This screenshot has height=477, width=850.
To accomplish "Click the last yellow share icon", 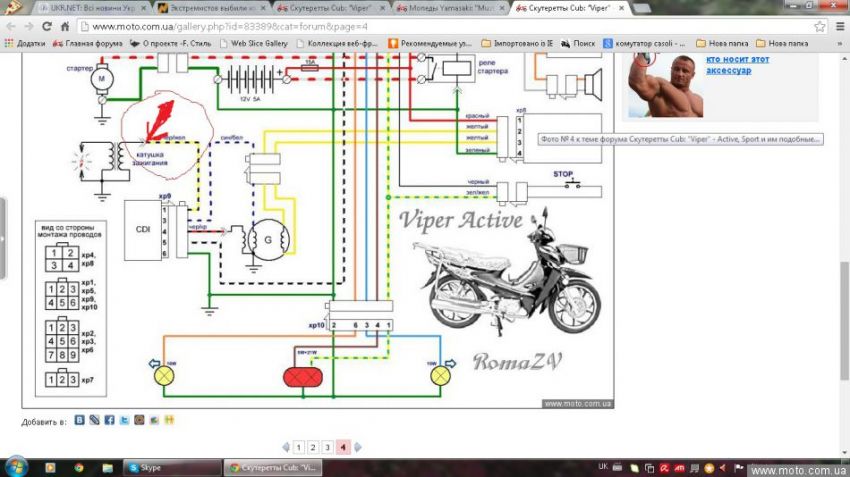I will 169,420.
